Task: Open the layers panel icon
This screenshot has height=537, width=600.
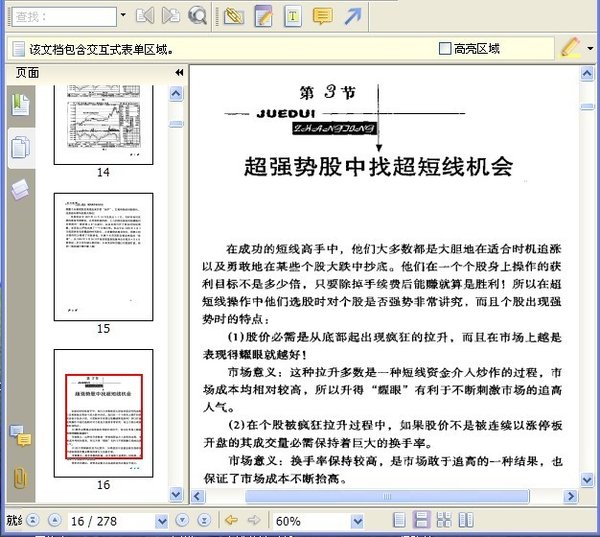Action: coord(21,189)
